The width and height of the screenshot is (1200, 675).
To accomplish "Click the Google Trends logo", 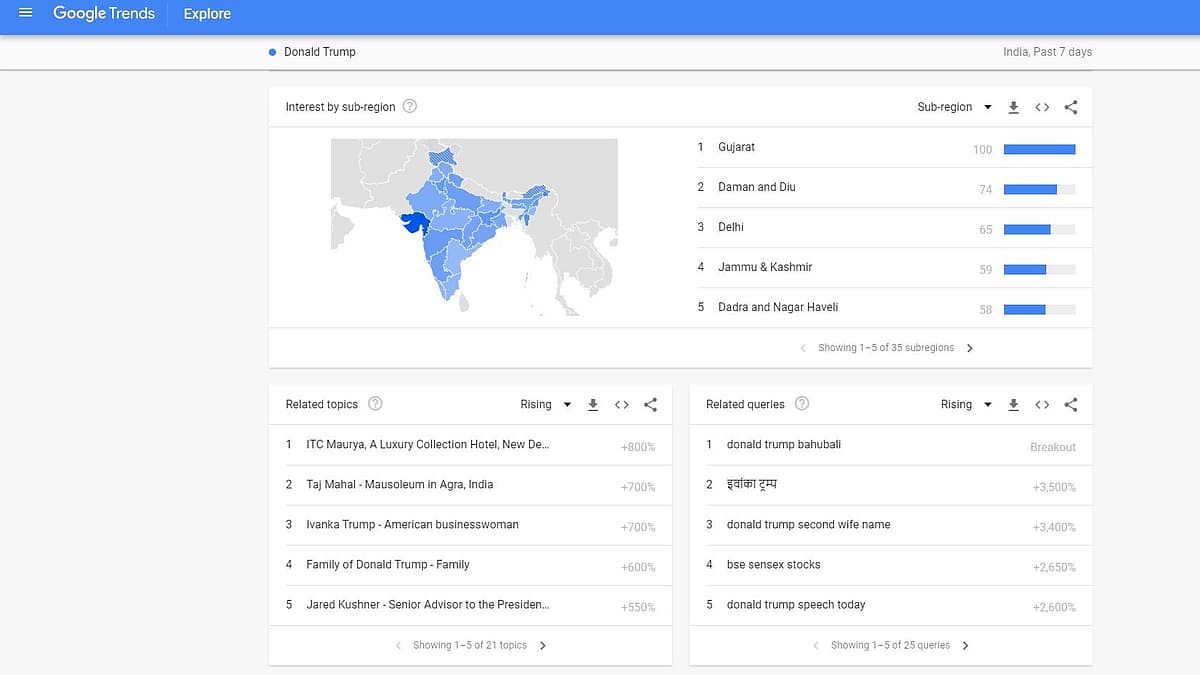I will pos(103,14).
